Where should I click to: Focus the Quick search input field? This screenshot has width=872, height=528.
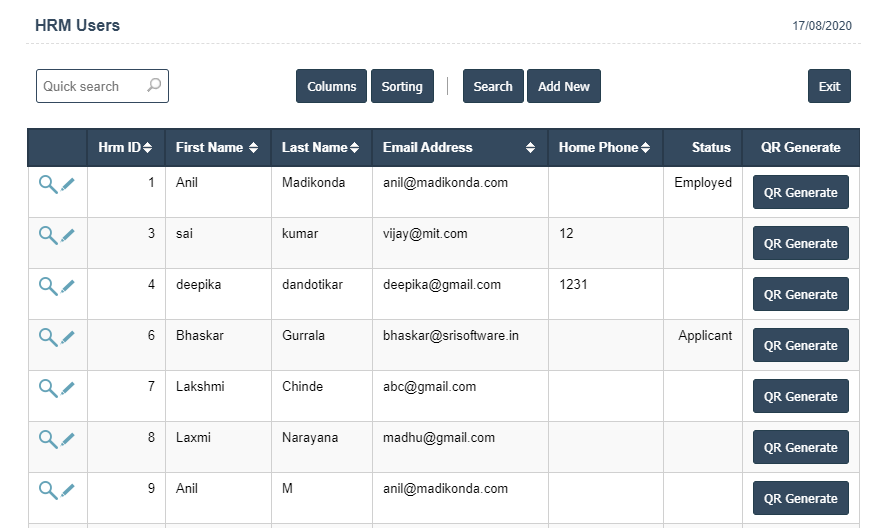(90, 86)
